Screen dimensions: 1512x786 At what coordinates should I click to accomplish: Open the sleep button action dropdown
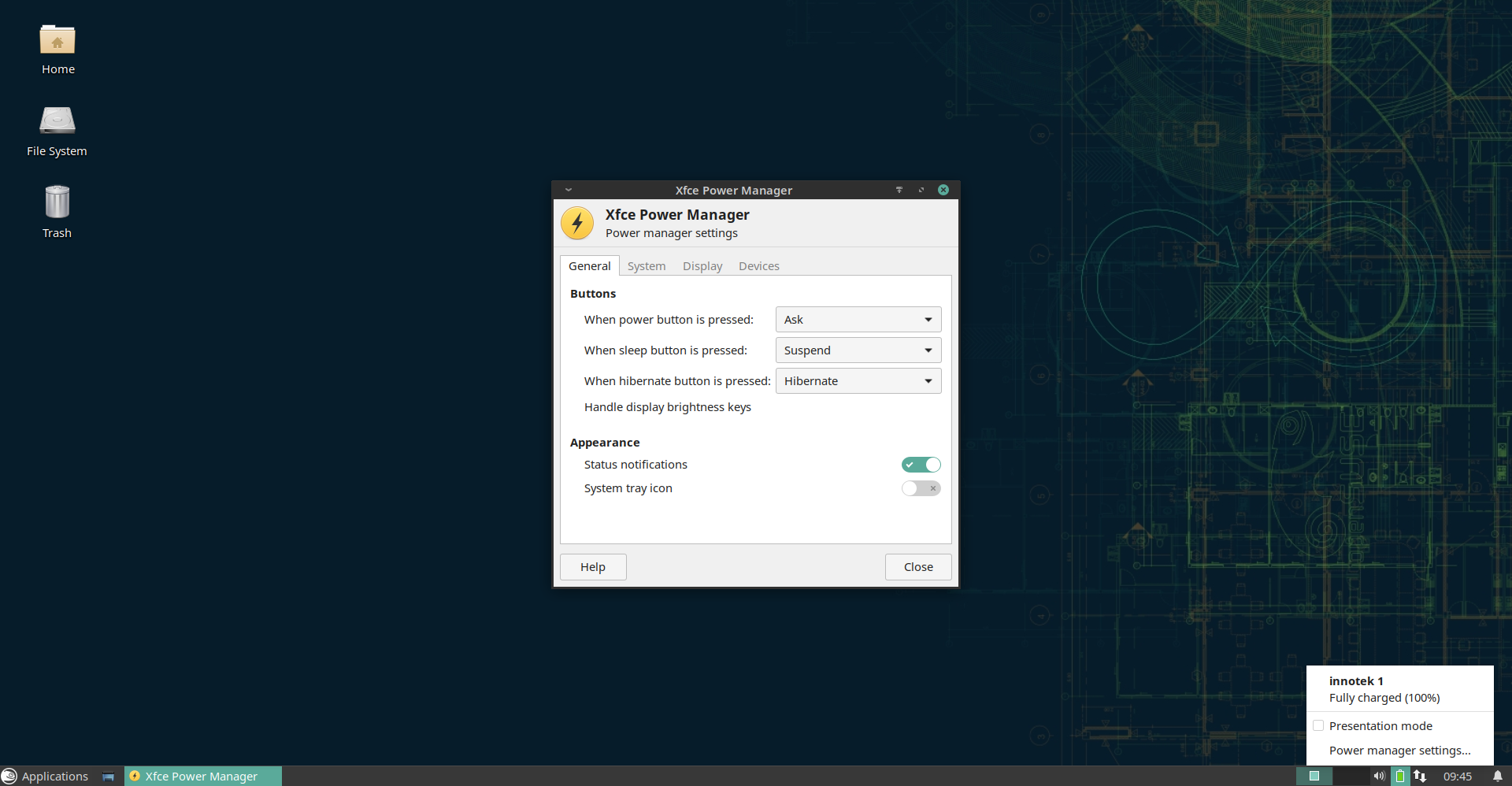858,350
